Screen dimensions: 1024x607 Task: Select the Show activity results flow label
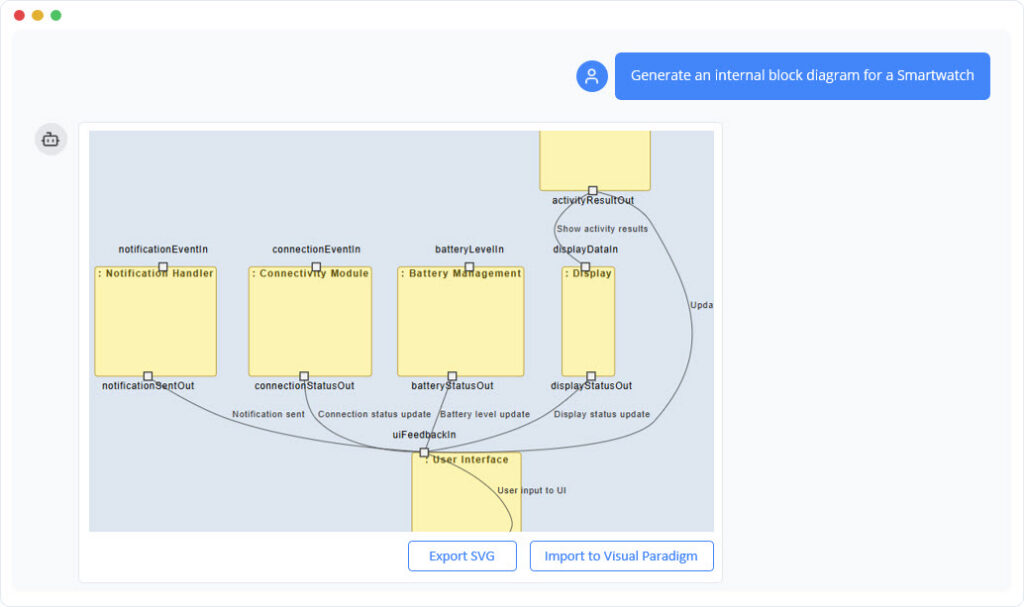602,228
